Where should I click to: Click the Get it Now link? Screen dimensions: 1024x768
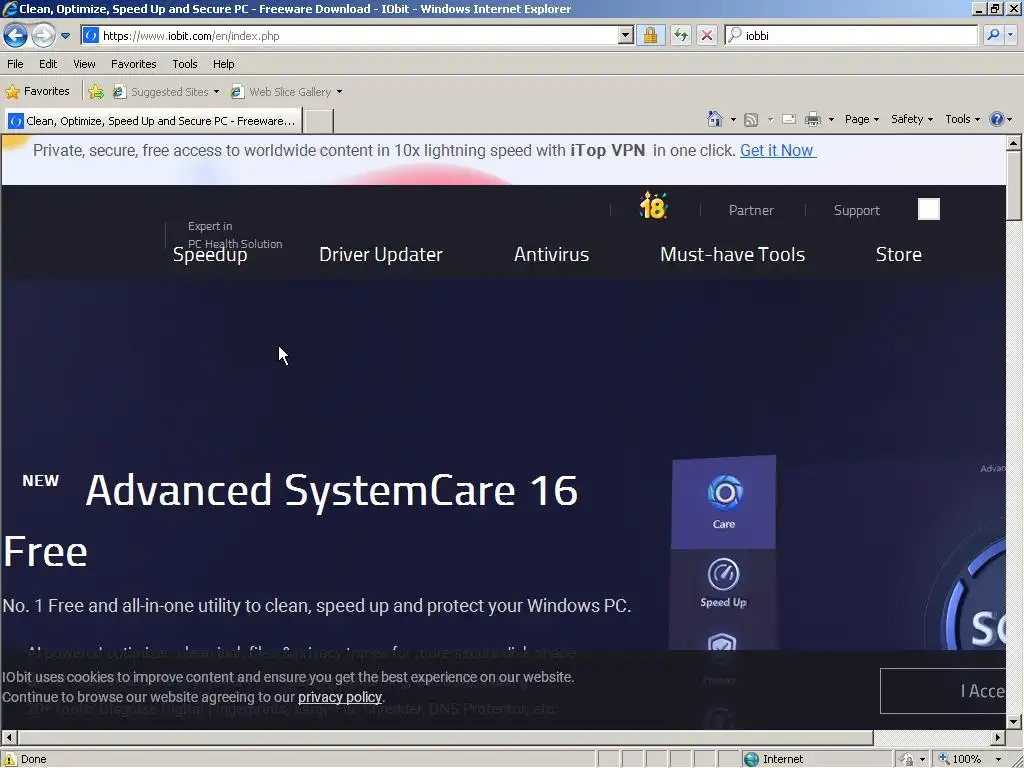click(777, 150)
